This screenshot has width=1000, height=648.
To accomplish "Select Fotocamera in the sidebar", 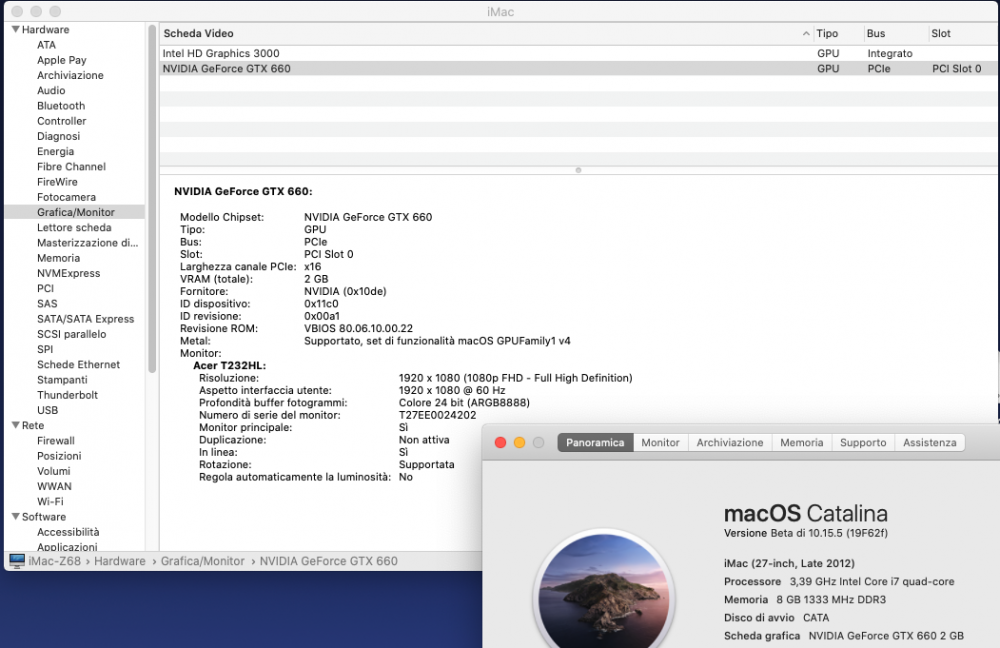I will (66, 197).
